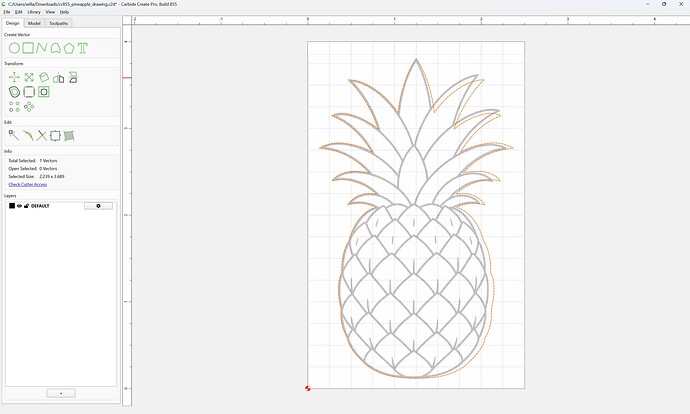Click the add layer plus button

(61, 393)
